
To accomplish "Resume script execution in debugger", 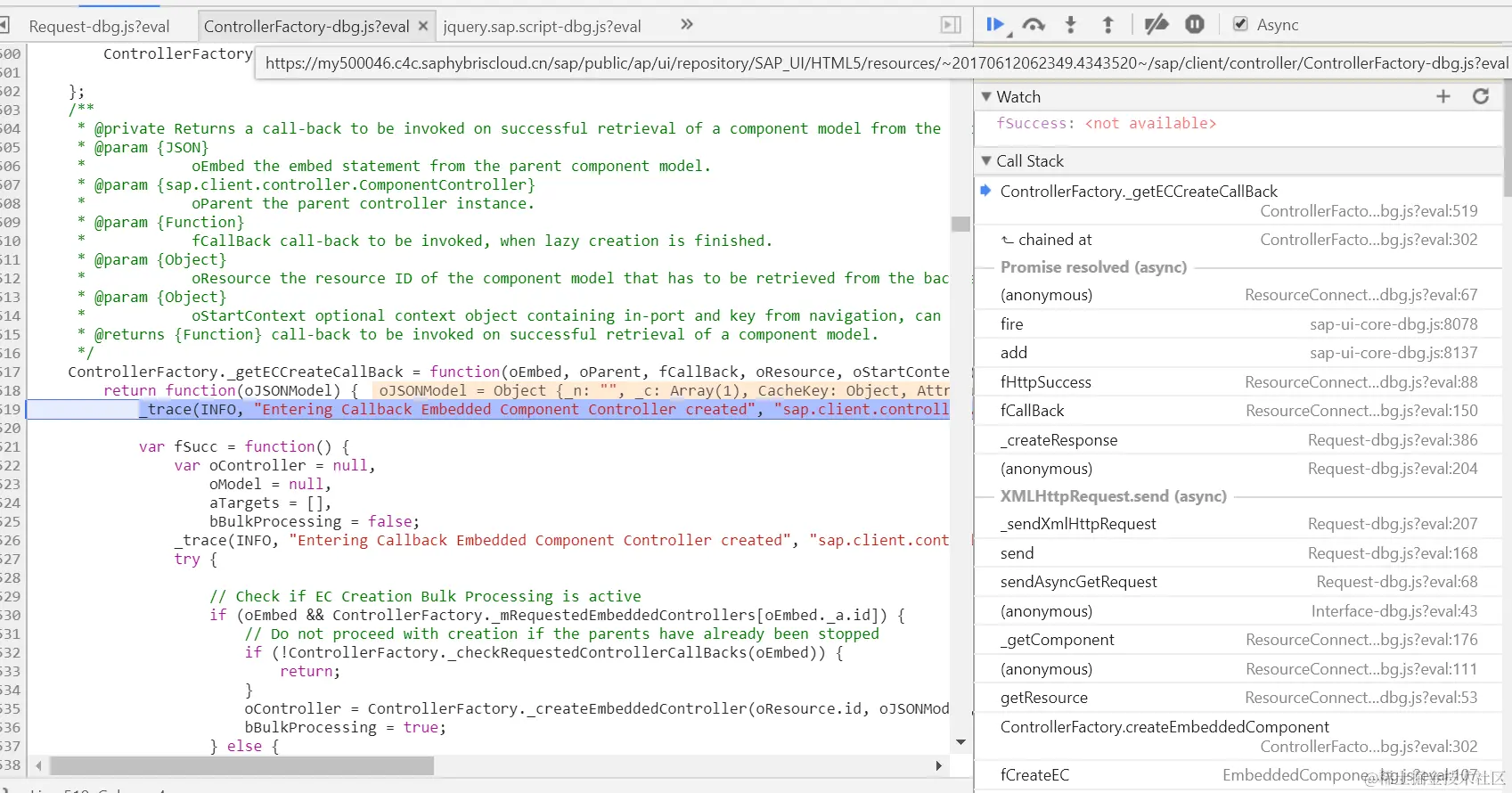I will point(996,25).
